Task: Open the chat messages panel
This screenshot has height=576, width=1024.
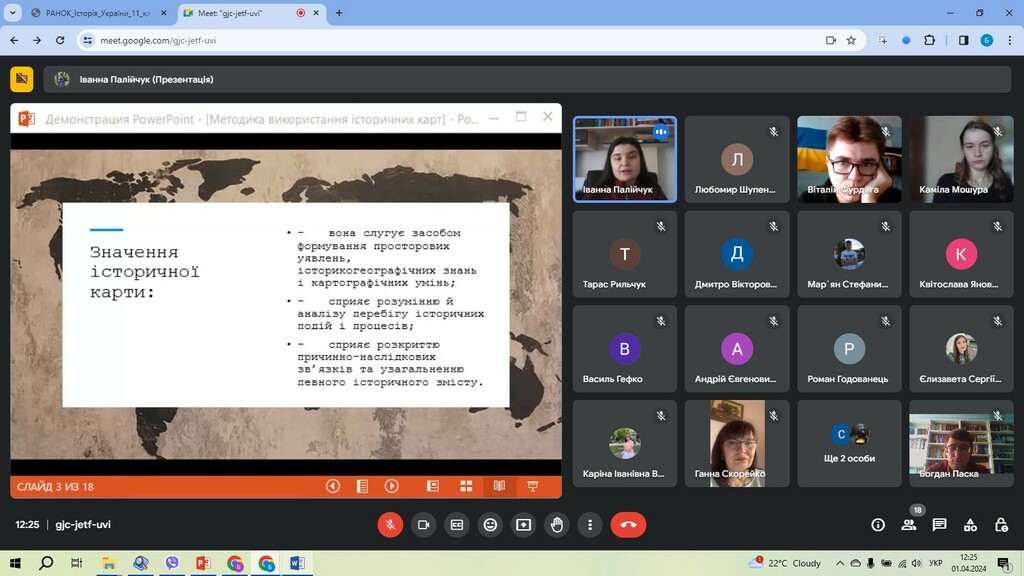Action: pyautogui.click(x=939, y=525)
